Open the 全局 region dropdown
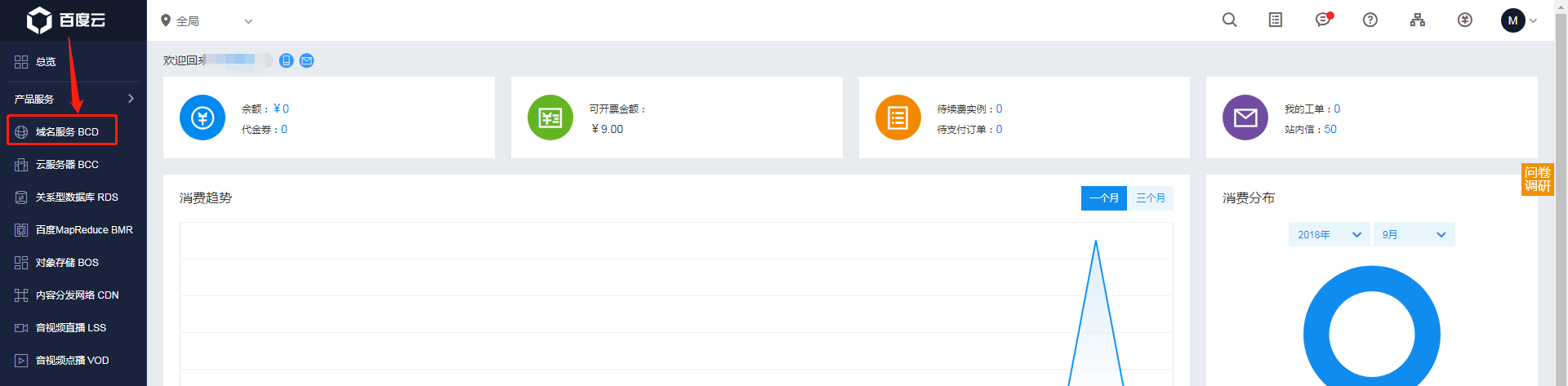The width and height of the screenshot is (1568, 386). [207, 21]
